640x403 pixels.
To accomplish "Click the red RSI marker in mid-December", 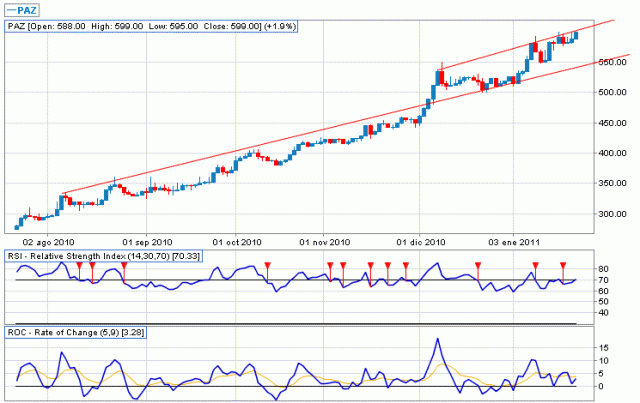I will tap(478, 266).
